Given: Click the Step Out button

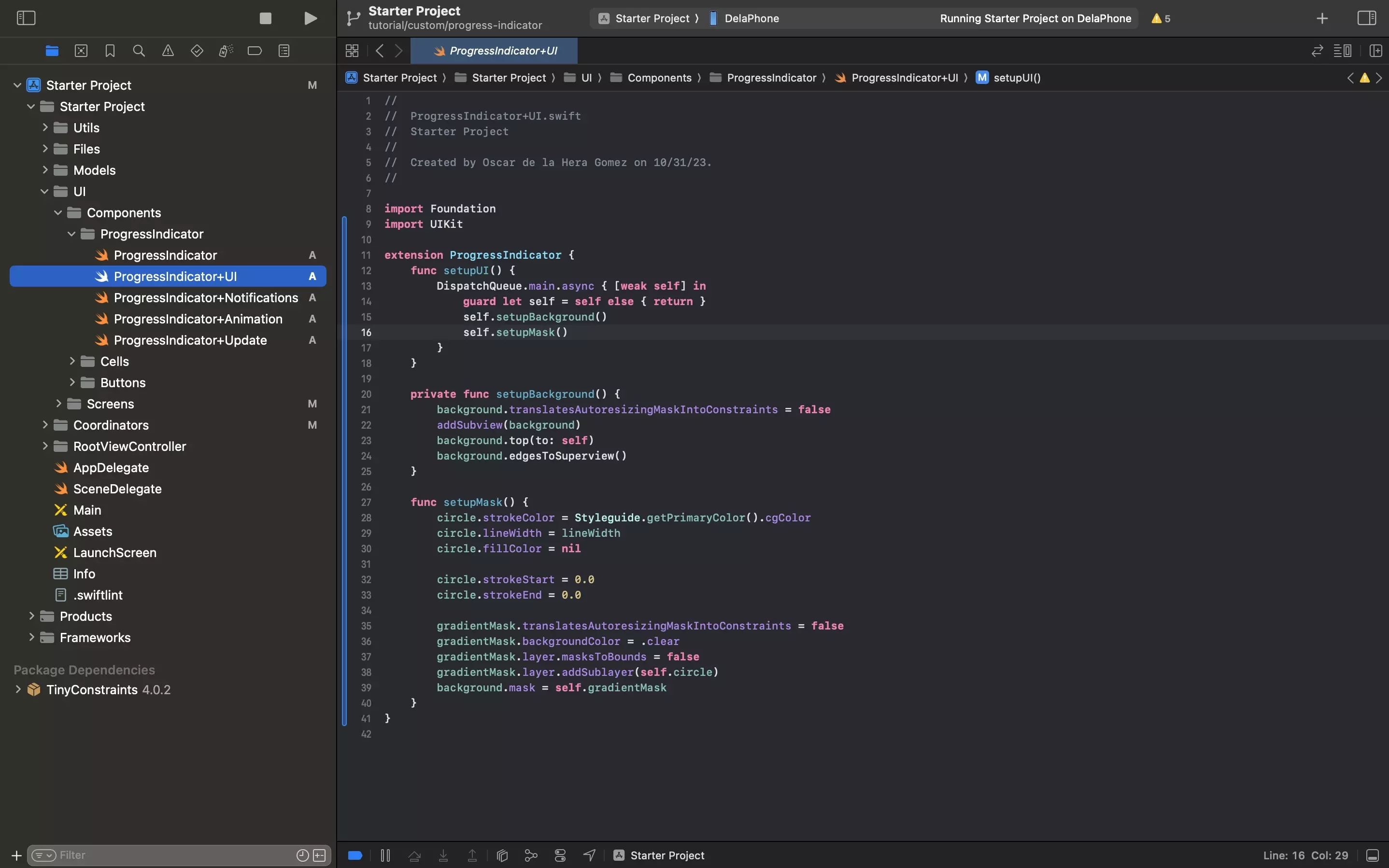Looking at the screenshot, I should point(472,855).
